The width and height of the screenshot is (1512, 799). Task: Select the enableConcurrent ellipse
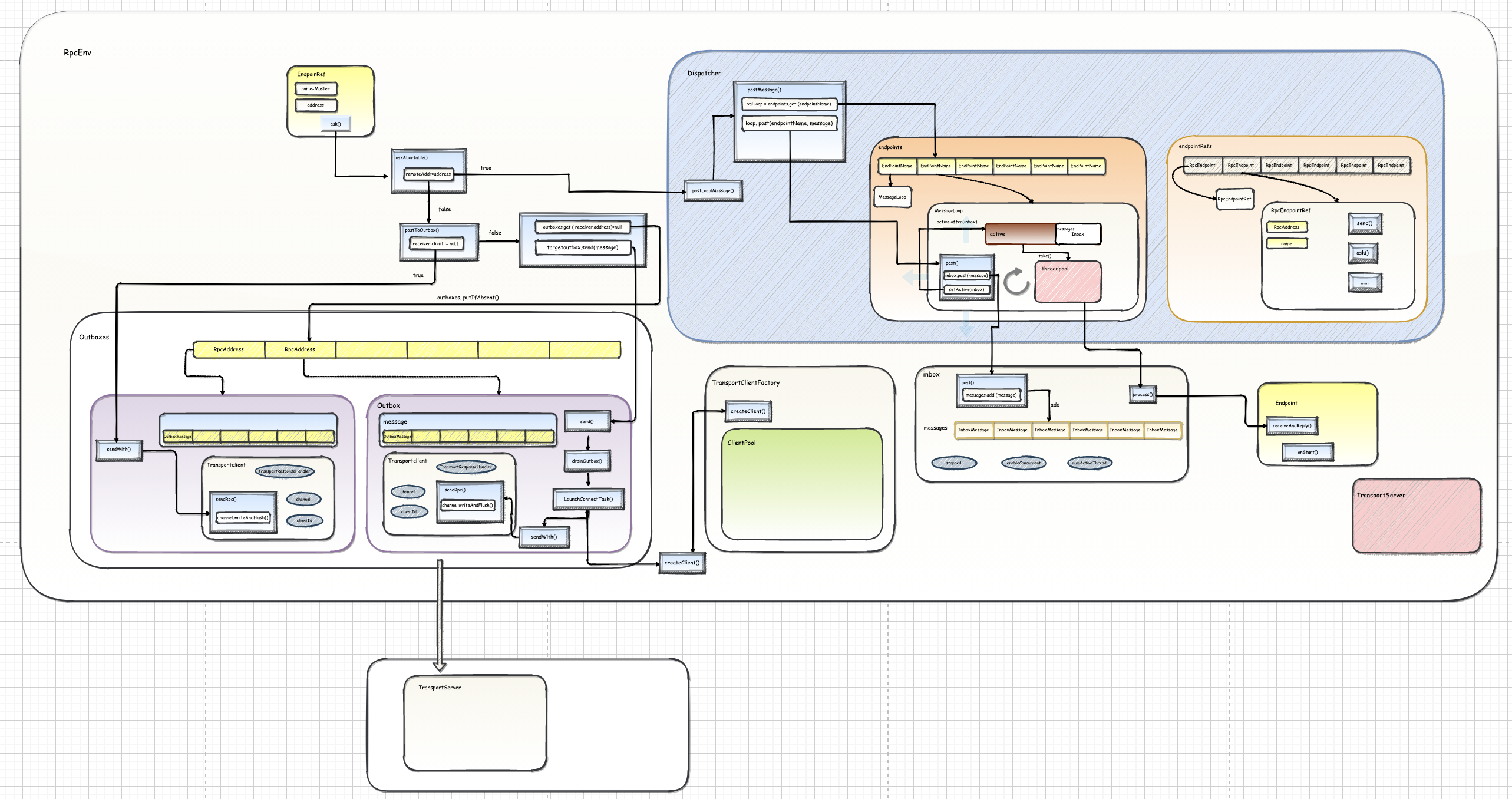click(x=1024, y=463)
